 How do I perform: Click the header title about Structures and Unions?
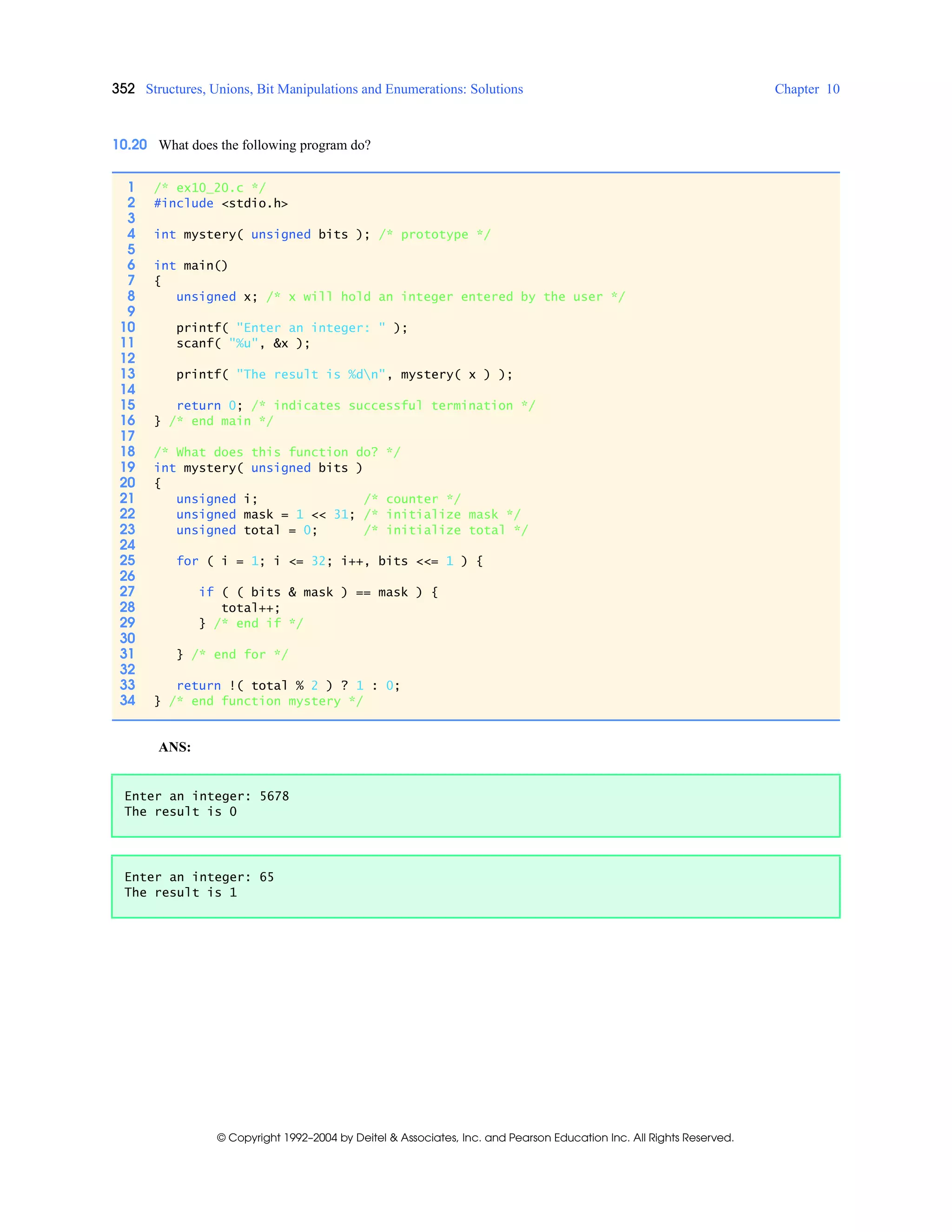point(334,89)
